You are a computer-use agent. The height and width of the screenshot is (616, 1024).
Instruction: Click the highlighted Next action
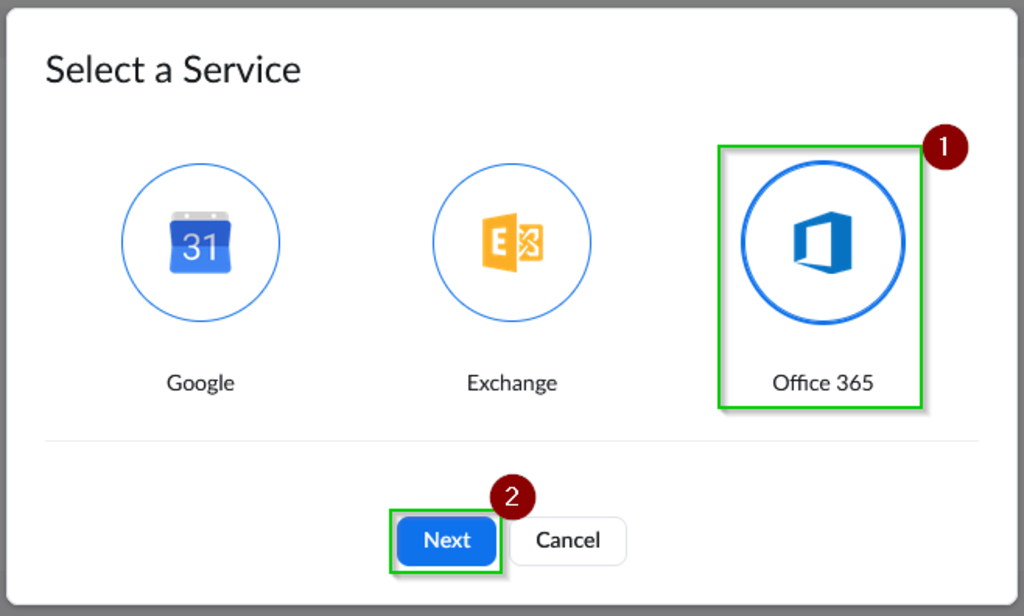point(446,540)
